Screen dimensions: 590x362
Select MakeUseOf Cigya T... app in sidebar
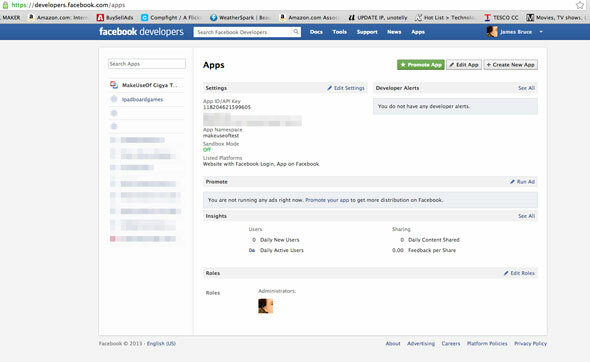[149, 85]
